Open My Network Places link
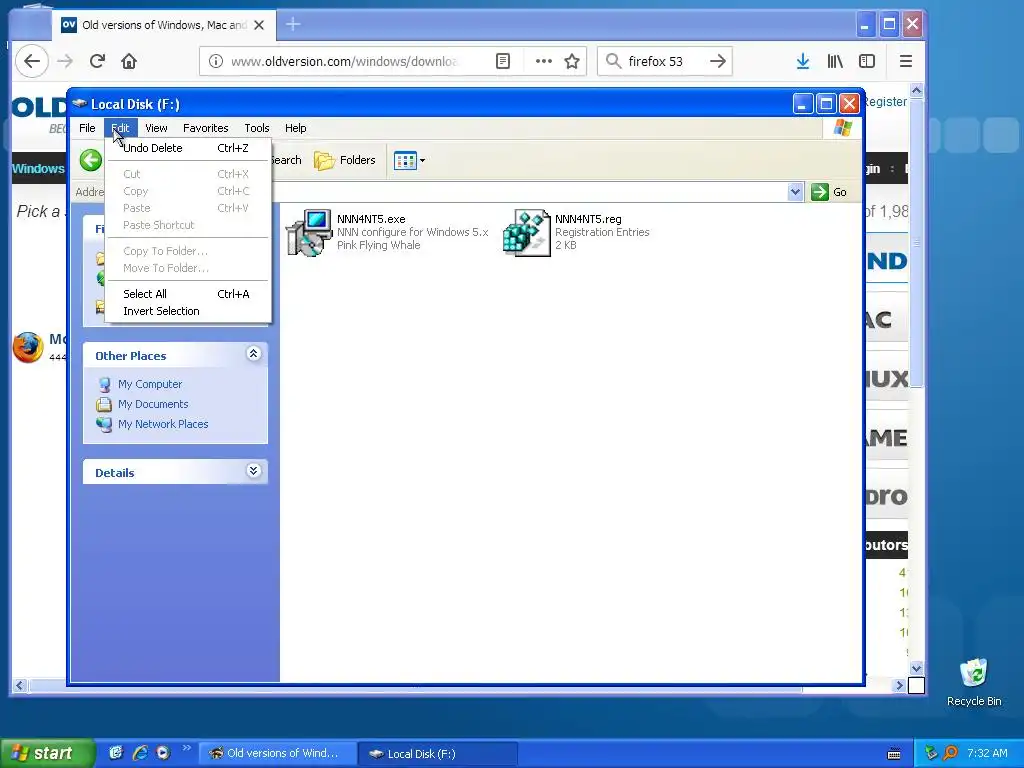This screenshot has height=768, width=1024. click(163, 424)
